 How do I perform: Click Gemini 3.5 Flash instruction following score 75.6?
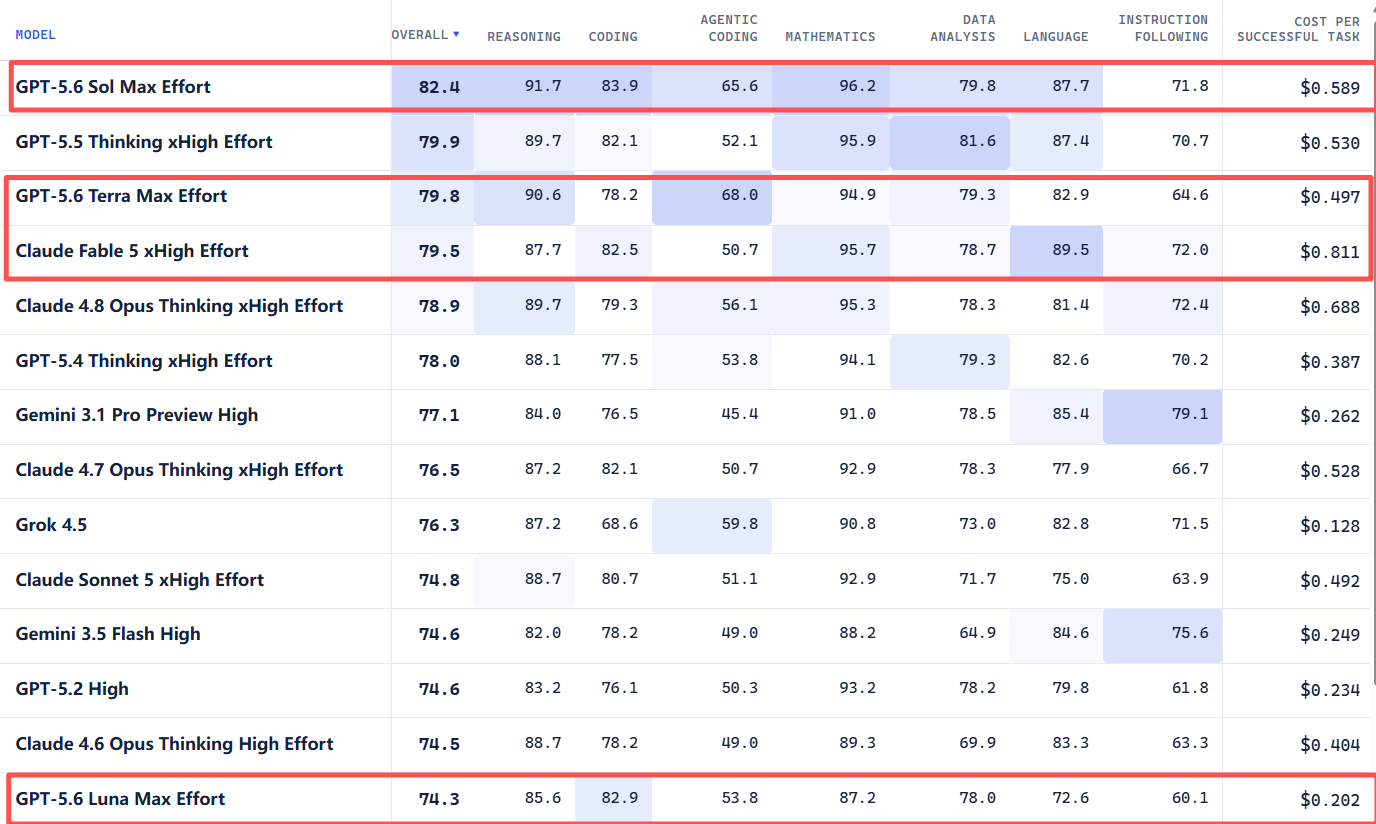coord(1190,633)
